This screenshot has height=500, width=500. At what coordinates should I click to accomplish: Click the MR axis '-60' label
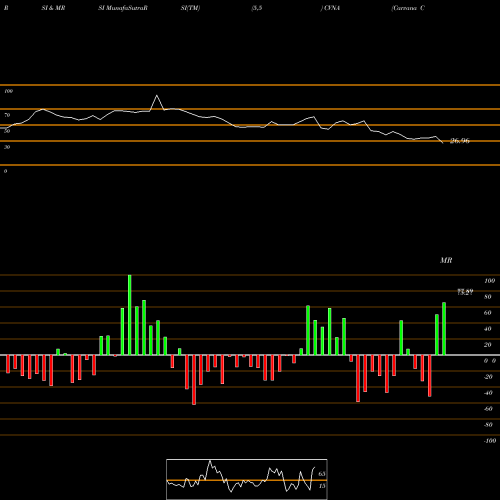coord(488,409)
